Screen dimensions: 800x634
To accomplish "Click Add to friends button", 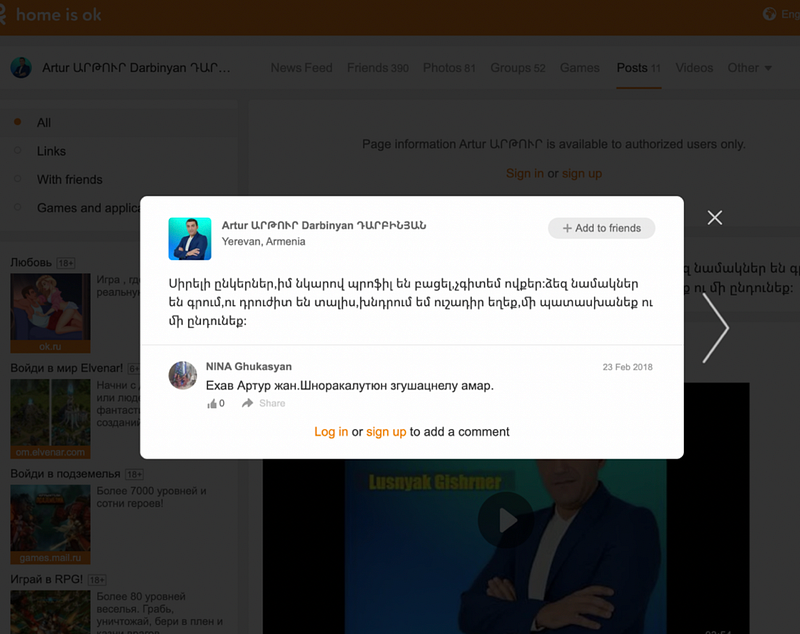I will [602, 228].
